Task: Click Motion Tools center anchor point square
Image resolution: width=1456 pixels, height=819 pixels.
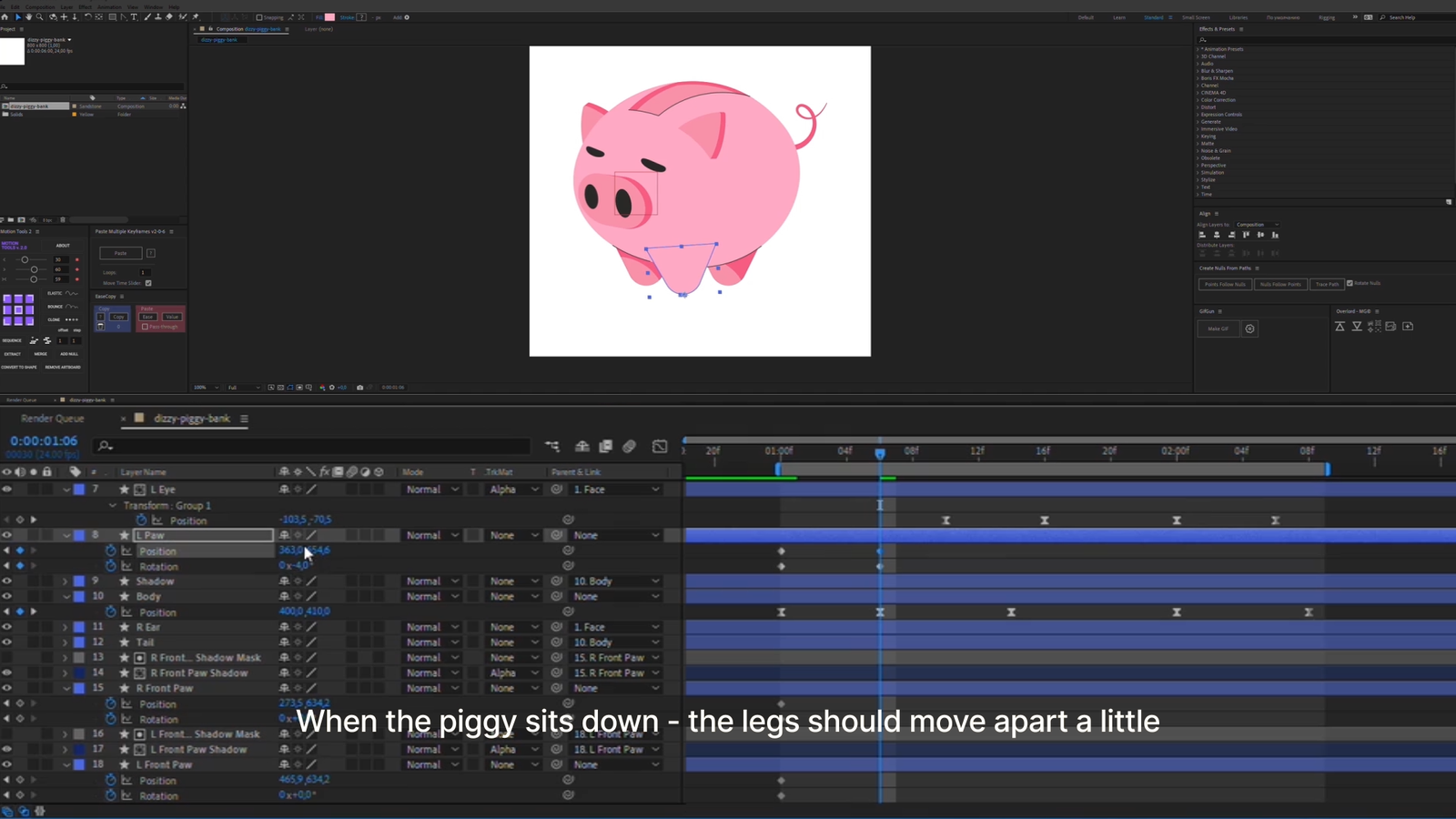Action: tap(18, 310)
